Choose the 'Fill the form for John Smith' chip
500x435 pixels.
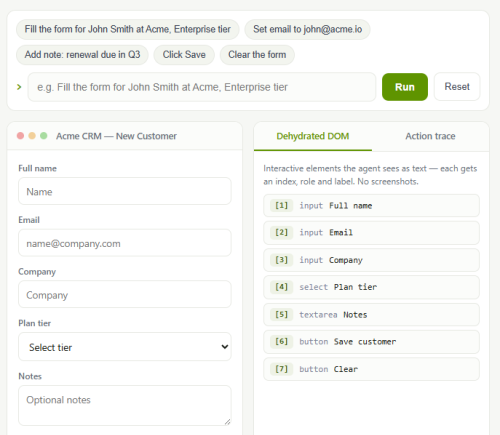pyautogui.click(x=128, y=29)
